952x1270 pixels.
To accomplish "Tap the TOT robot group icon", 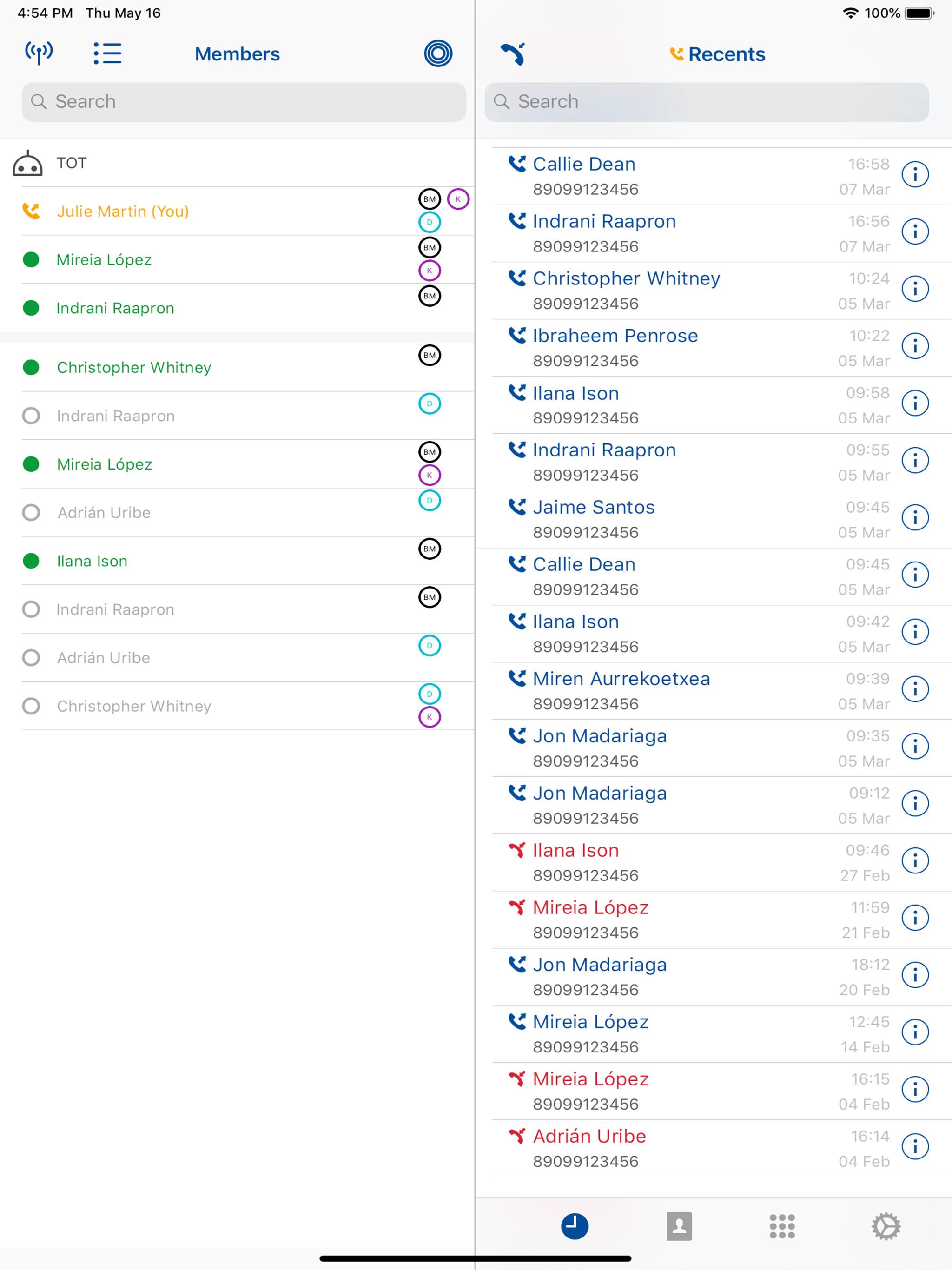I will (27, 164).
